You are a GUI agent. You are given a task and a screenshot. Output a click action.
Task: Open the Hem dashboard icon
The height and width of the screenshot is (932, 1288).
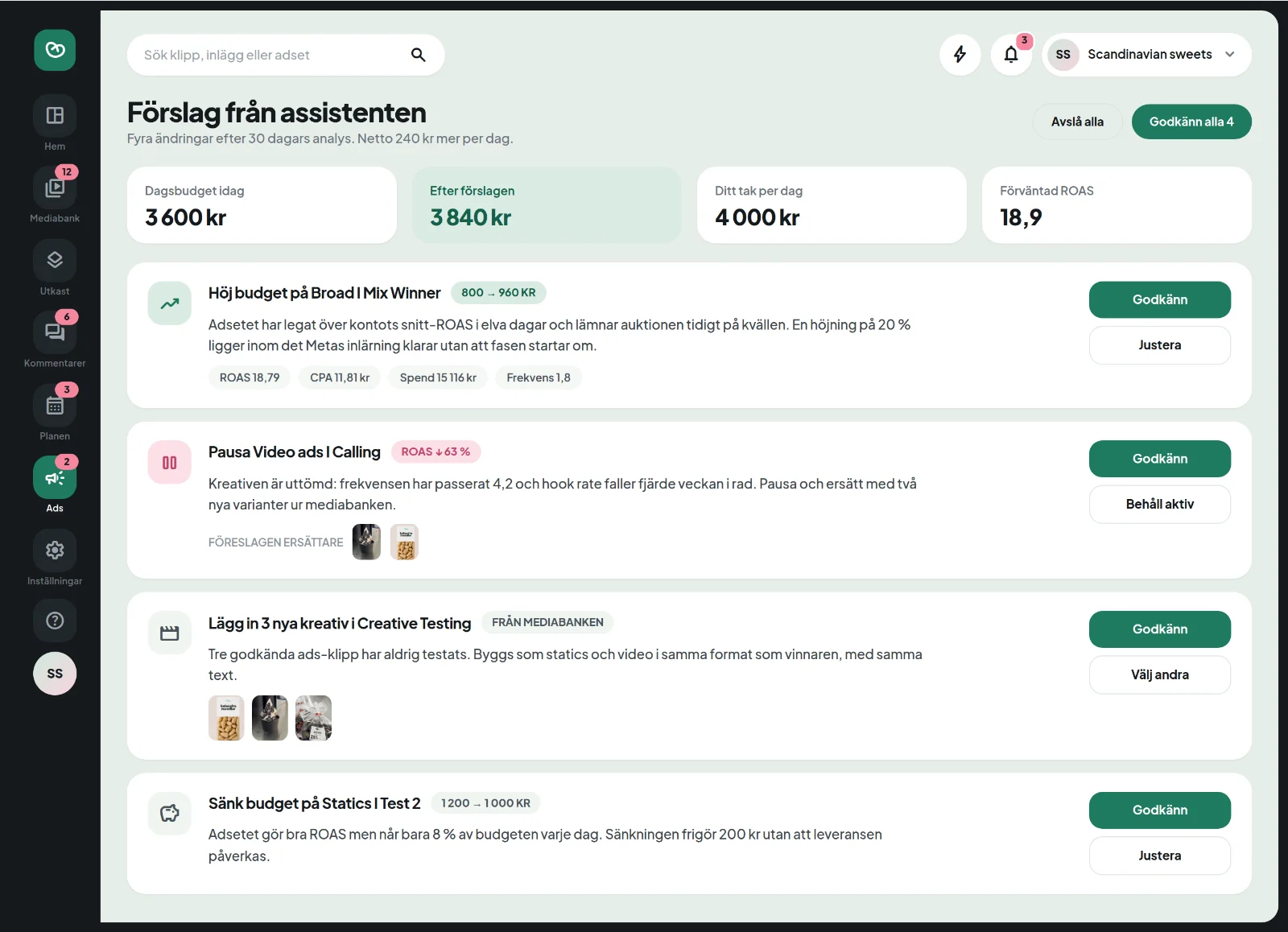click(55, 116)
